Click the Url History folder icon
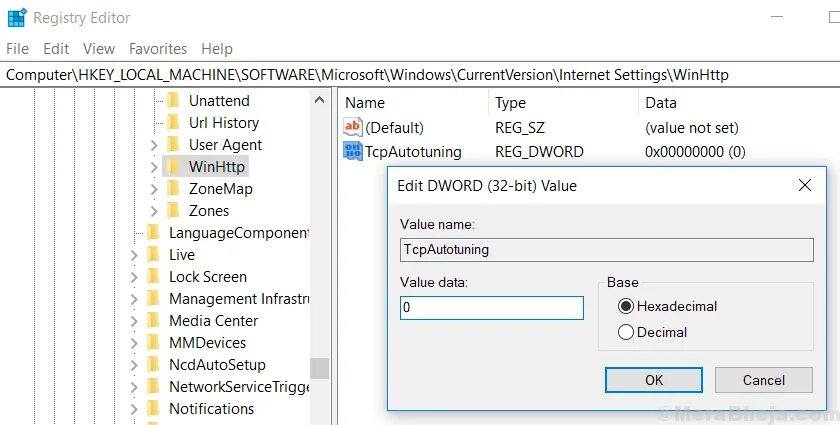 click(x=172, y=123)
